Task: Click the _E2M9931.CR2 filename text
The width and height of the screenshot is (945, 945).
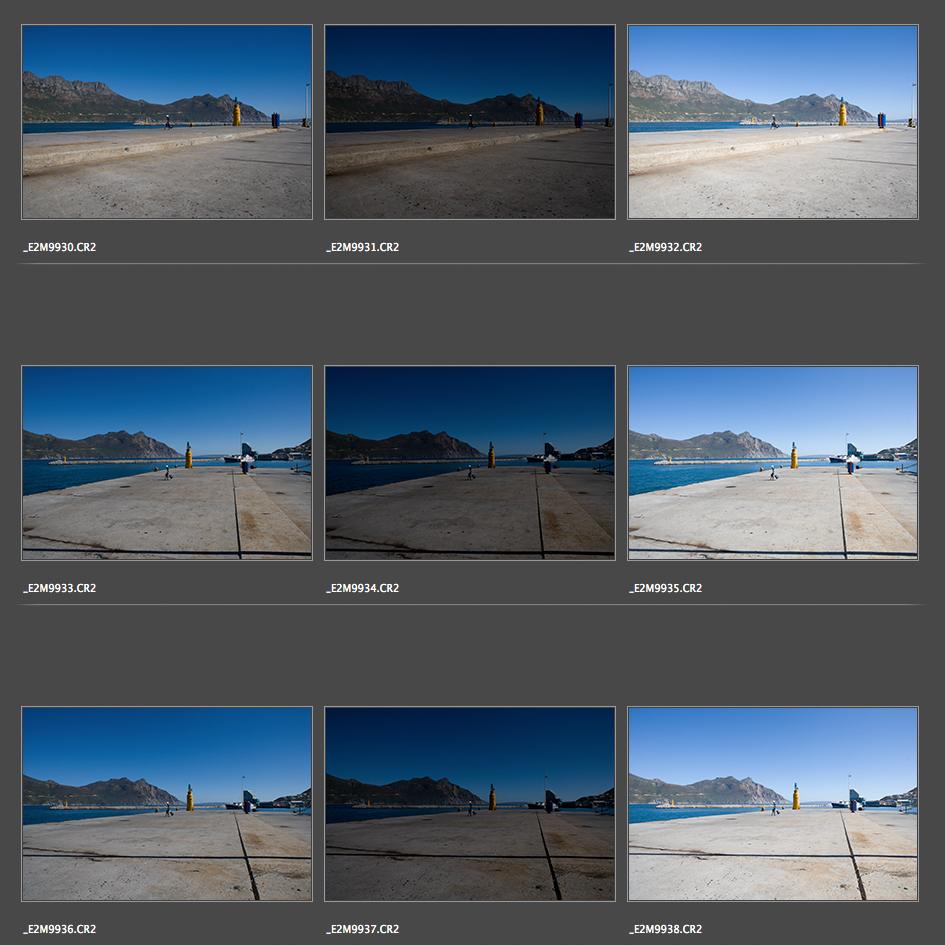Action: pyautogui.click(x=363, y=247)
